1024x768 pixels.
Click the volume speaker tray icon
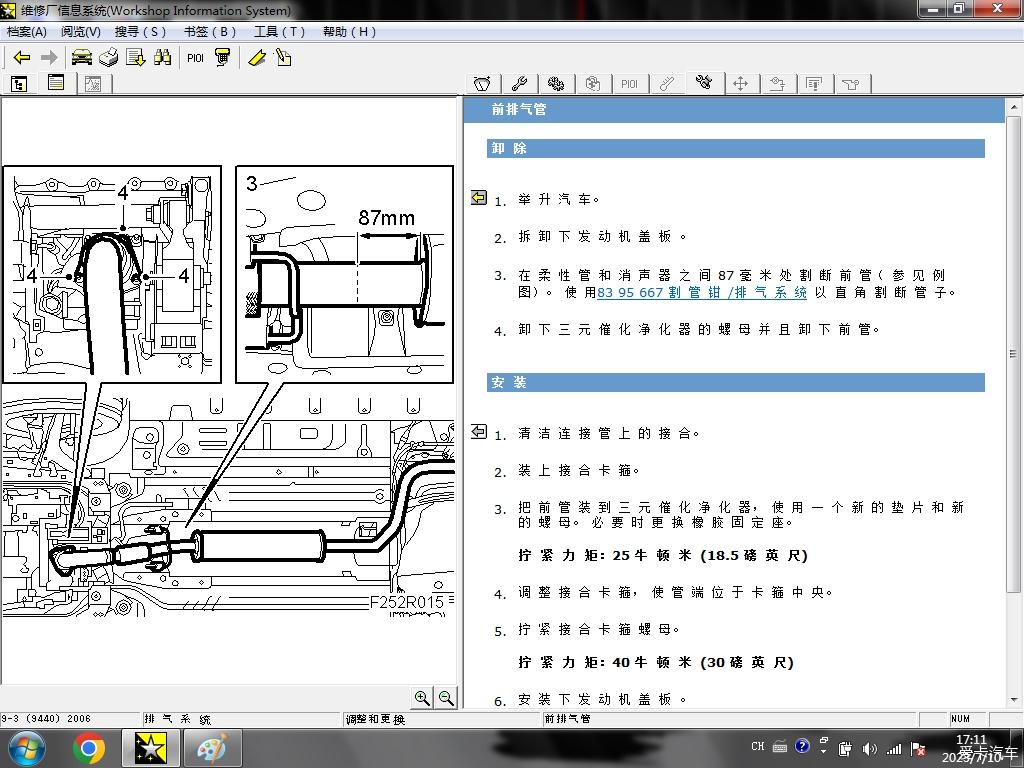pos(869,748)
